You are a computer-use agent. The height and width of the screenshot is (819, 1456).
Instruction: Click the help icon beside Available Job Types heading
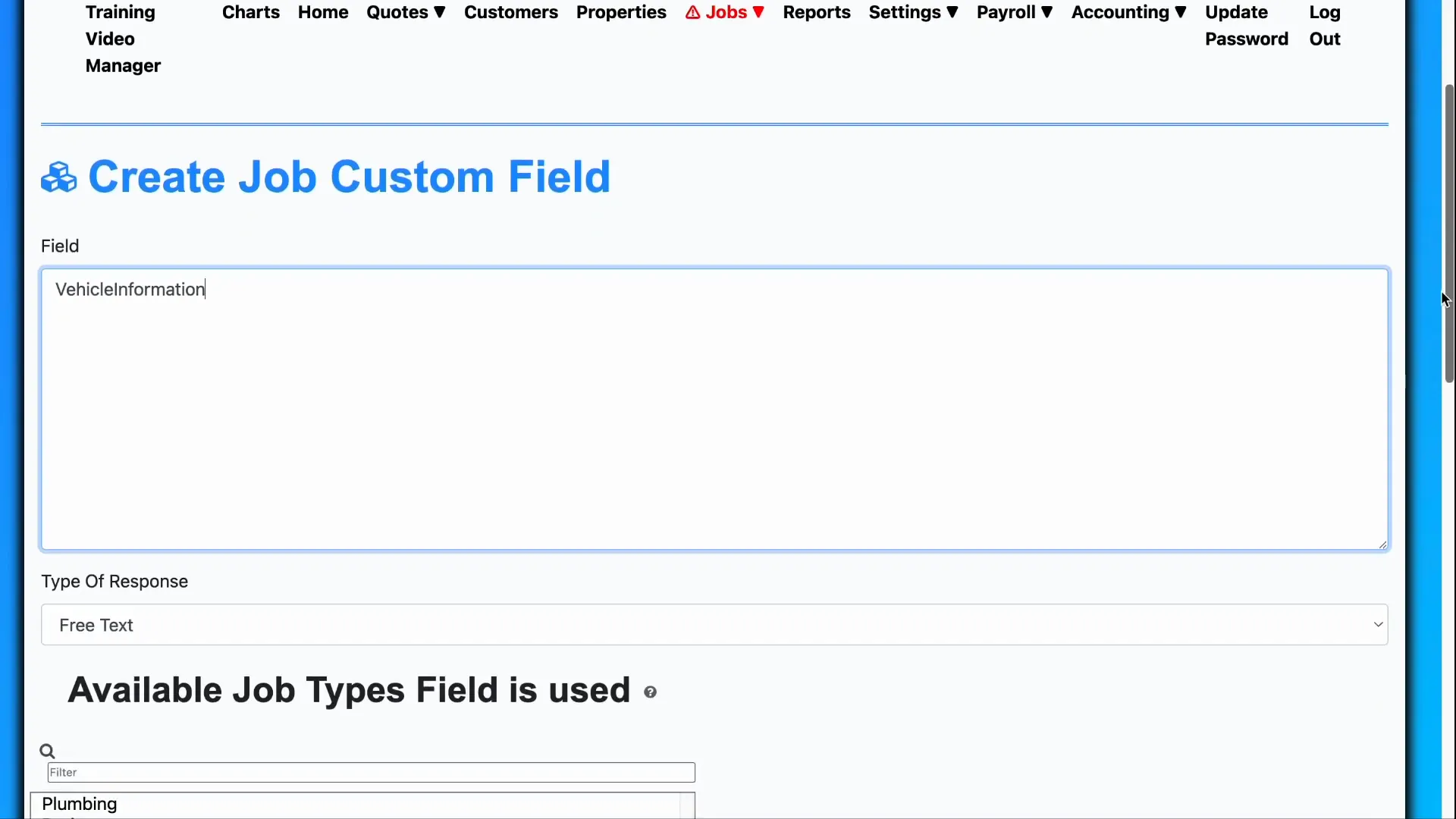651,693
